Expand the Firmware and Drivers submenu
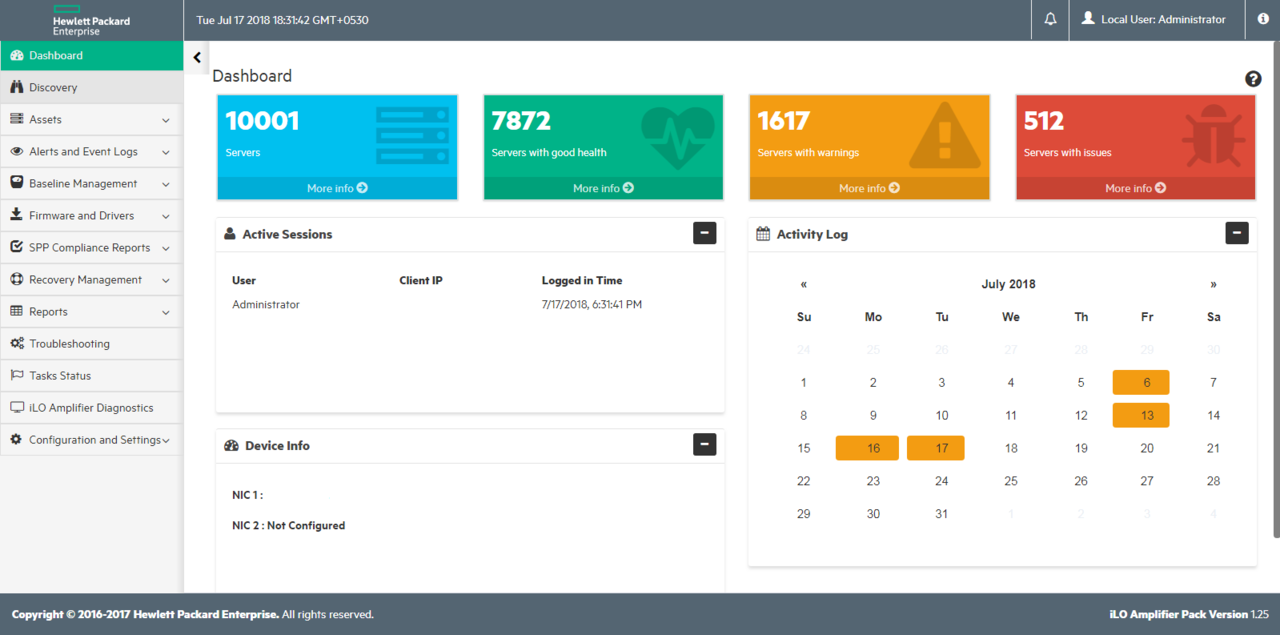Screen dimensions: 1280x635 [x=166, y=217]
